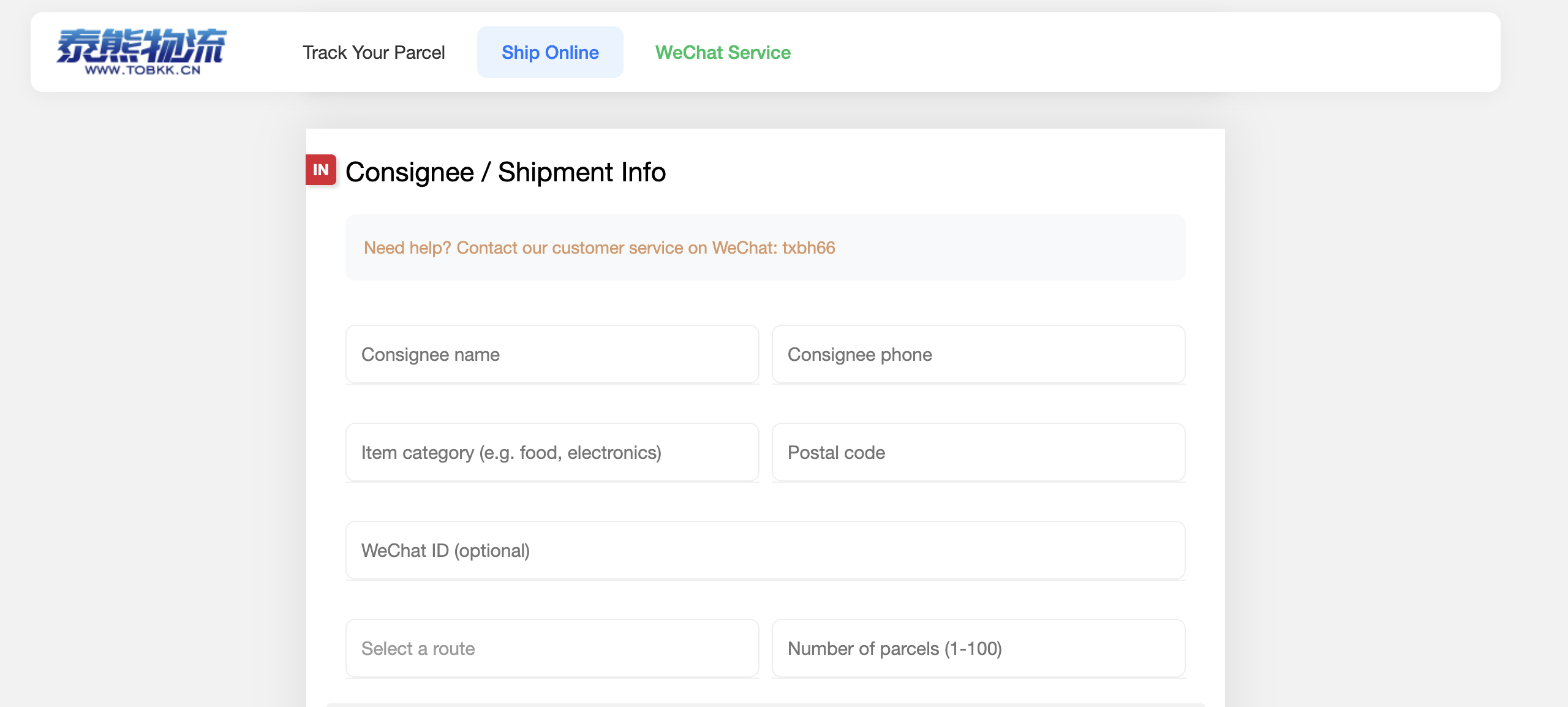1568x707 pixels.
Task: Click the Item category input
Action: click(x=552, y=452)
